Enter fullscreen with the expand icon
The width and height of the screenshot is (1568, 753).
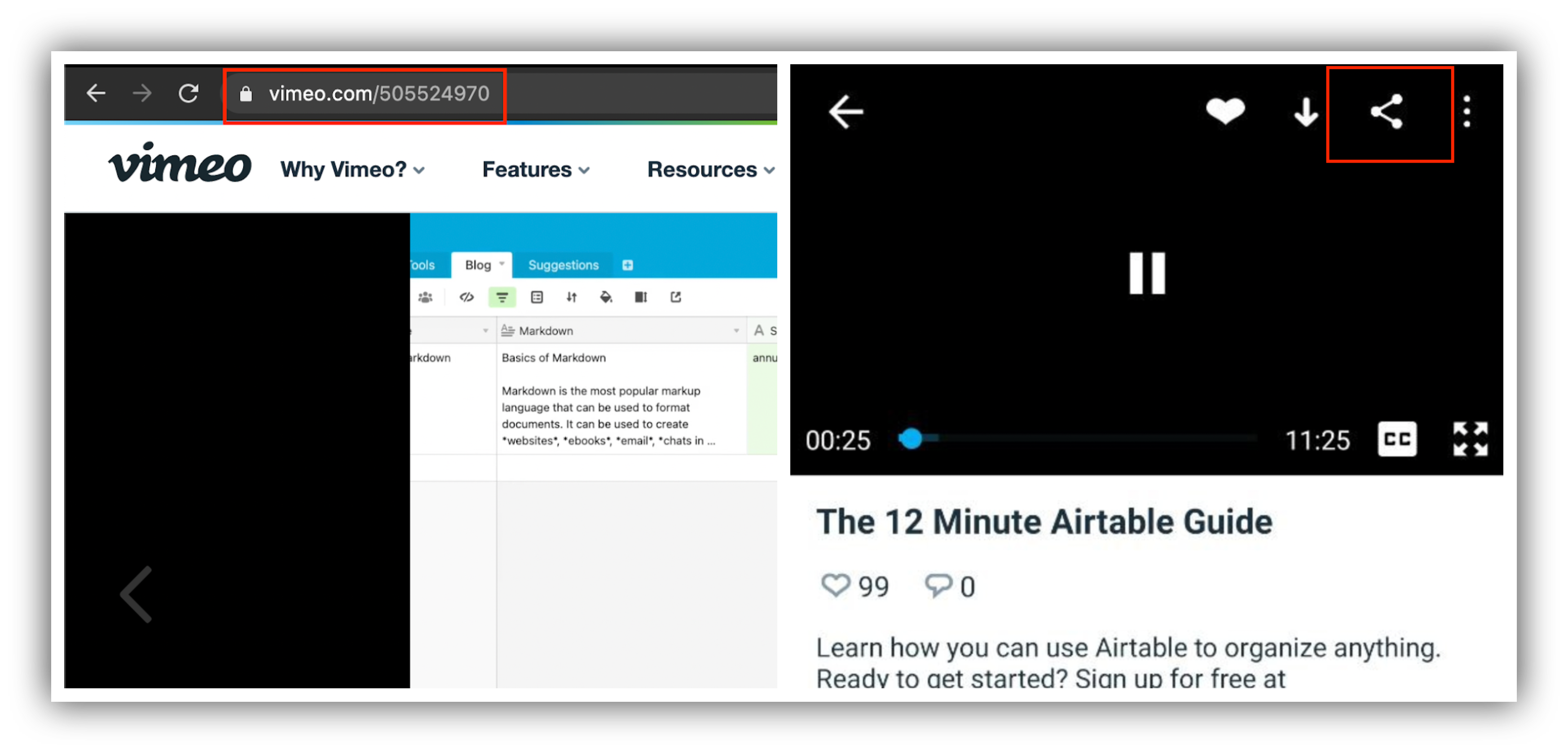[x=1470, y=439]
